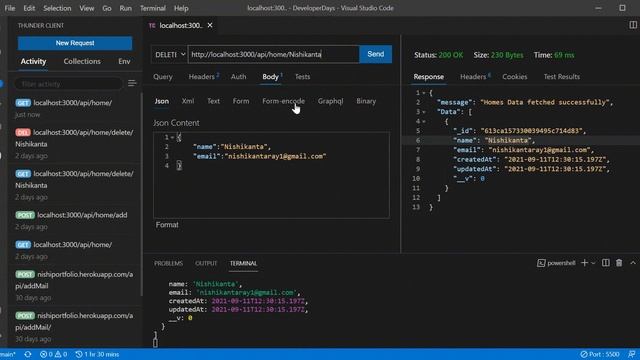
Task: Collapse response line 1 fold arrow
Action: tap(424, 93)
